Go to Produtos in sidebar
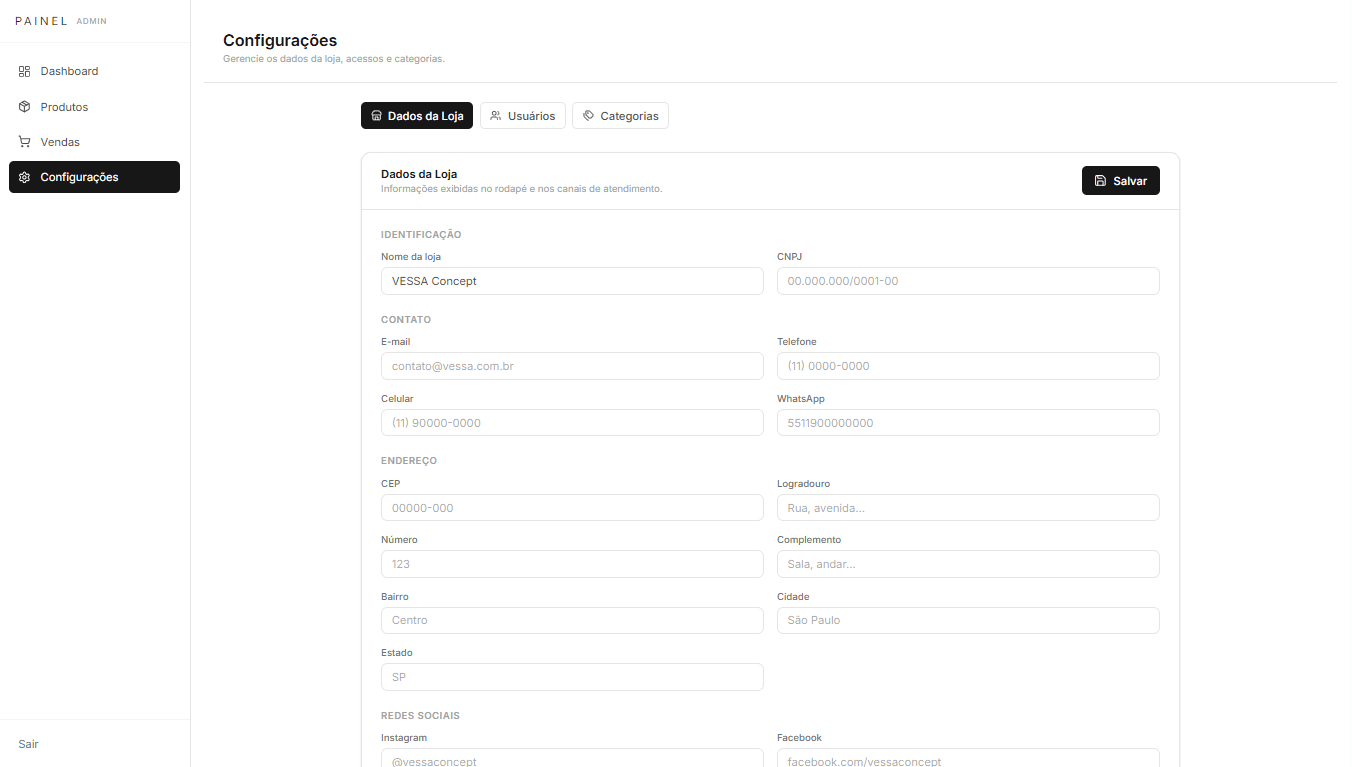Image resolution: width=1352 pixels, height=767 pixels. [94, 107]
